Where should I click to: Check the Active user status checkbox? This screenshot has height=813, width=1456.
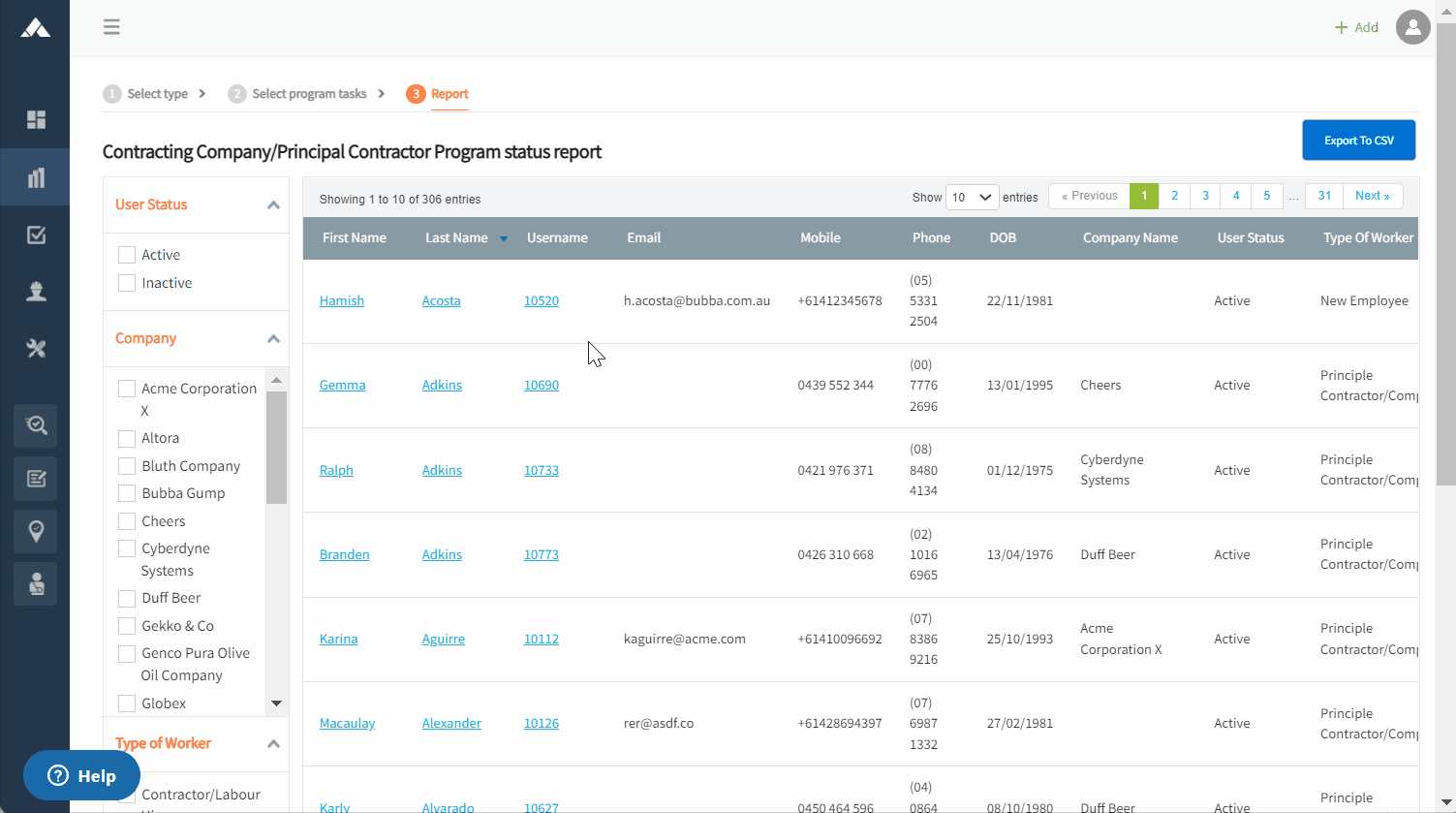127,255
